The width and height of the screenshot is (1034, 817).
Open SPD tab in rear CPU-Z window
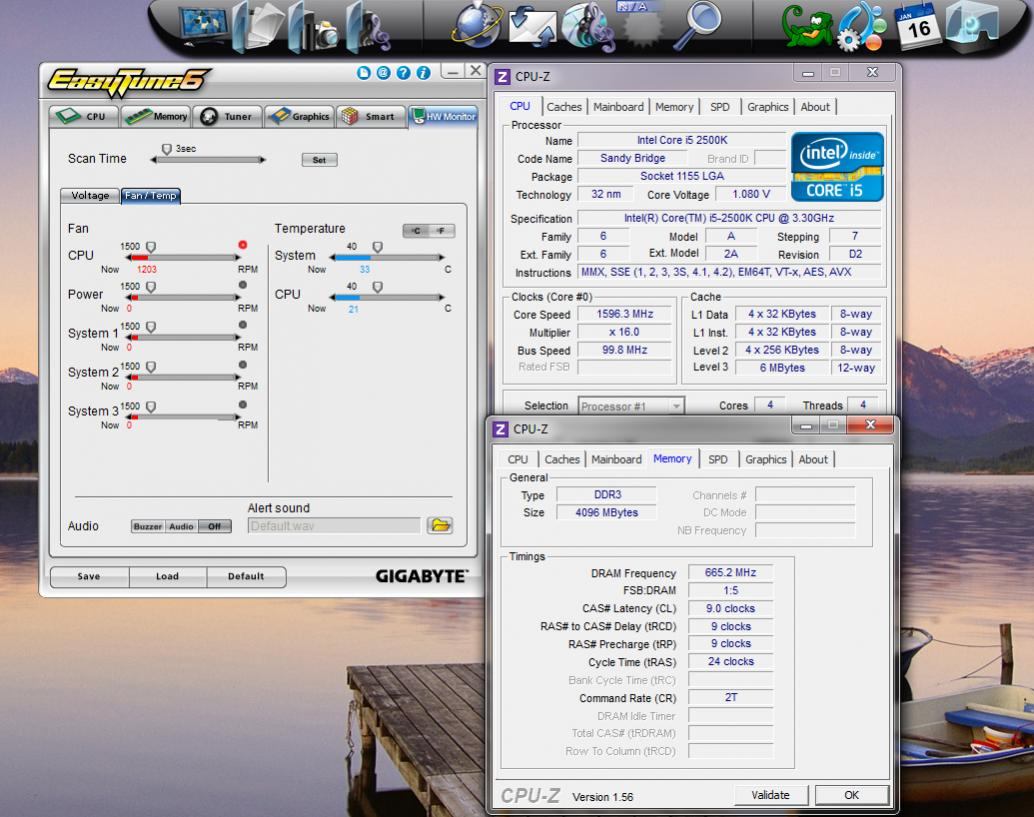pyautogui.click(x=719, y=107)
